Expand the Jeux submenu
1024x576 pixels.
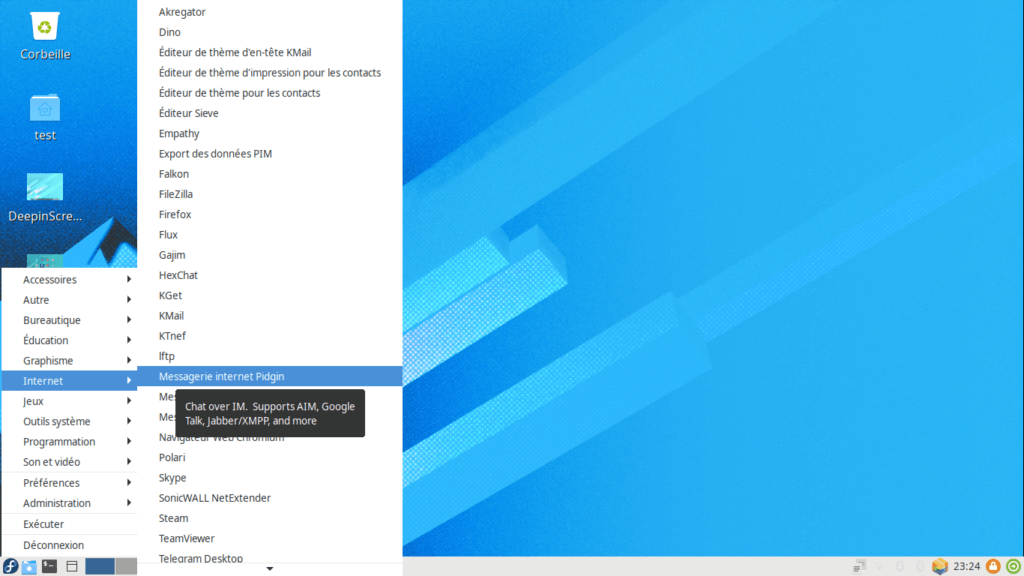69,401
